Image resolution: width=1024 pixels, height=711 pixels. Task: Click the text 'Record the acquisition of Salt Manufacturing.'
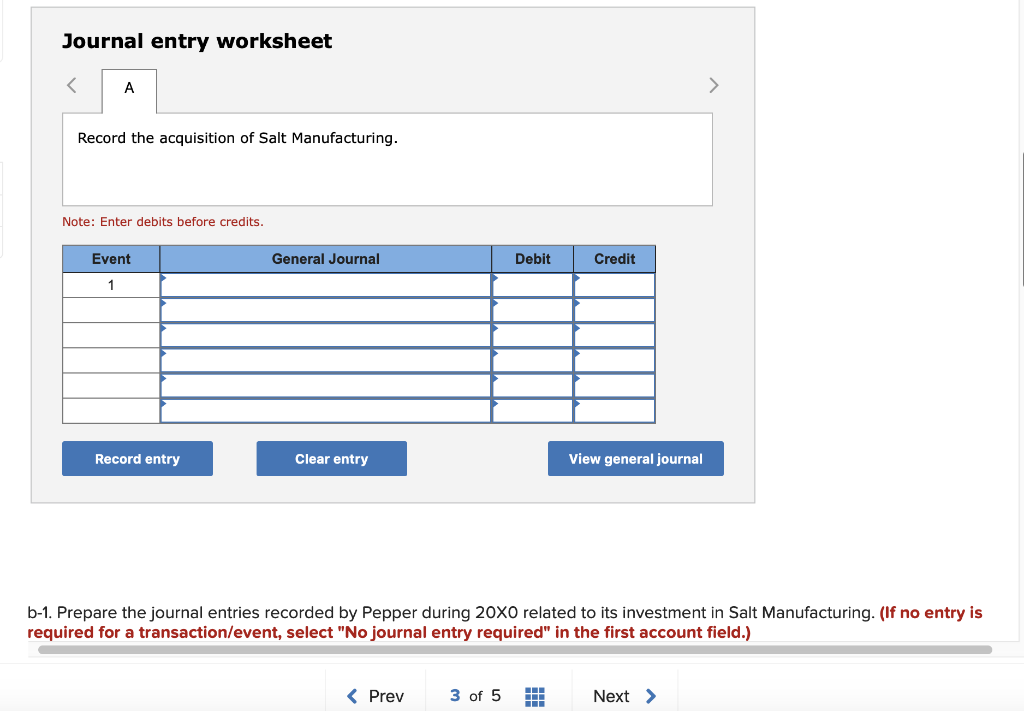(x=238, y=138)
